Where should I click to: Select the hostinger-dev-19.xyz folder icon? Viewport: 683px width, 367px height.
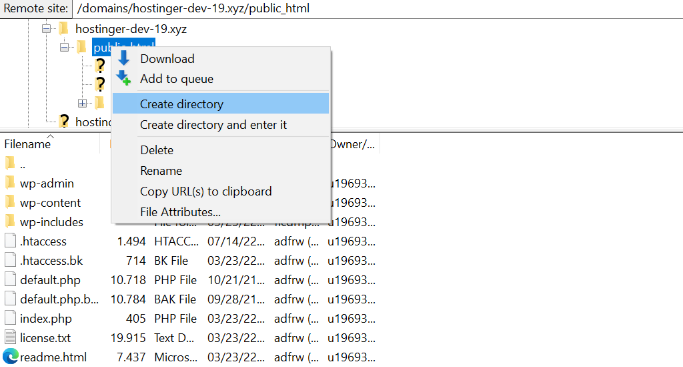(64, 29)
